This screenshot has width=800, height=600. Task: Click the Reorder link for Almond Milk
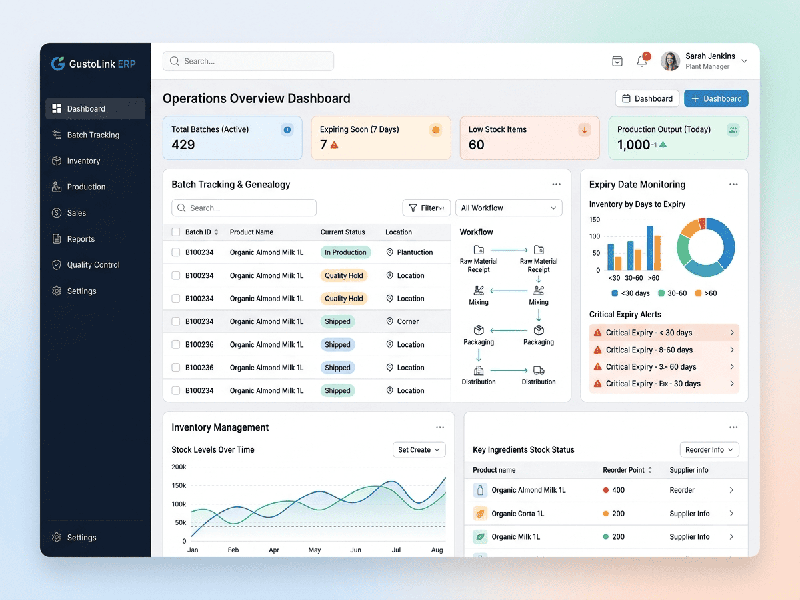click(682, 490)
